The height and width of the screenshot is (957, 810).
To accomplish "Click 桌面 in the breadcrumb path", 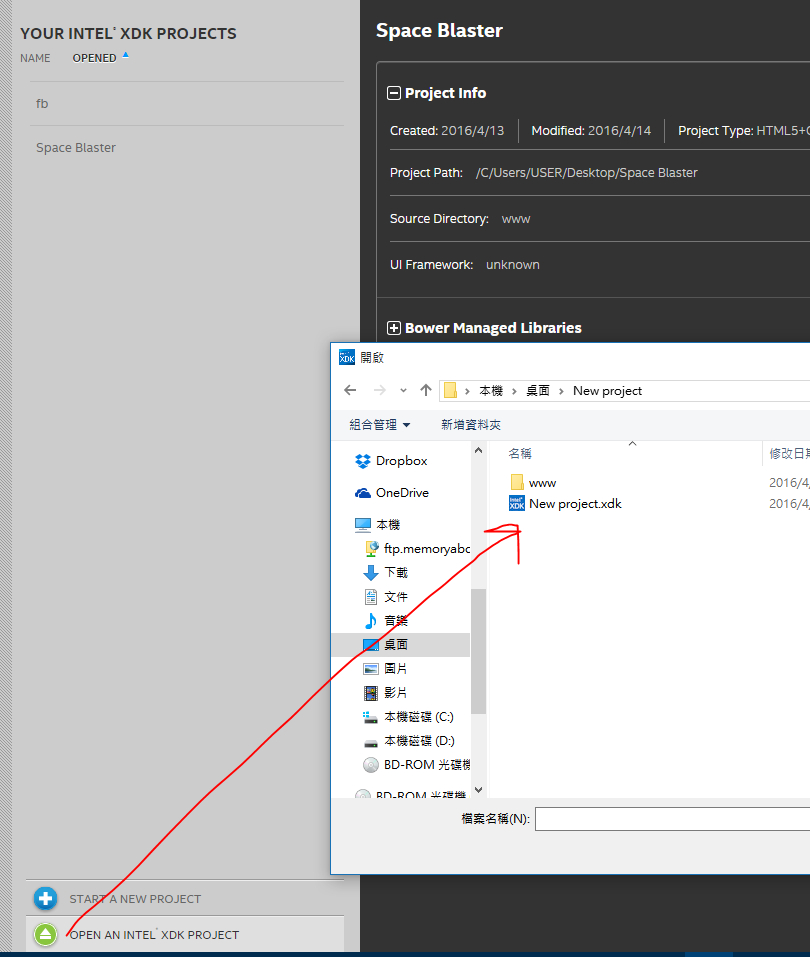I will coord(538,391).
